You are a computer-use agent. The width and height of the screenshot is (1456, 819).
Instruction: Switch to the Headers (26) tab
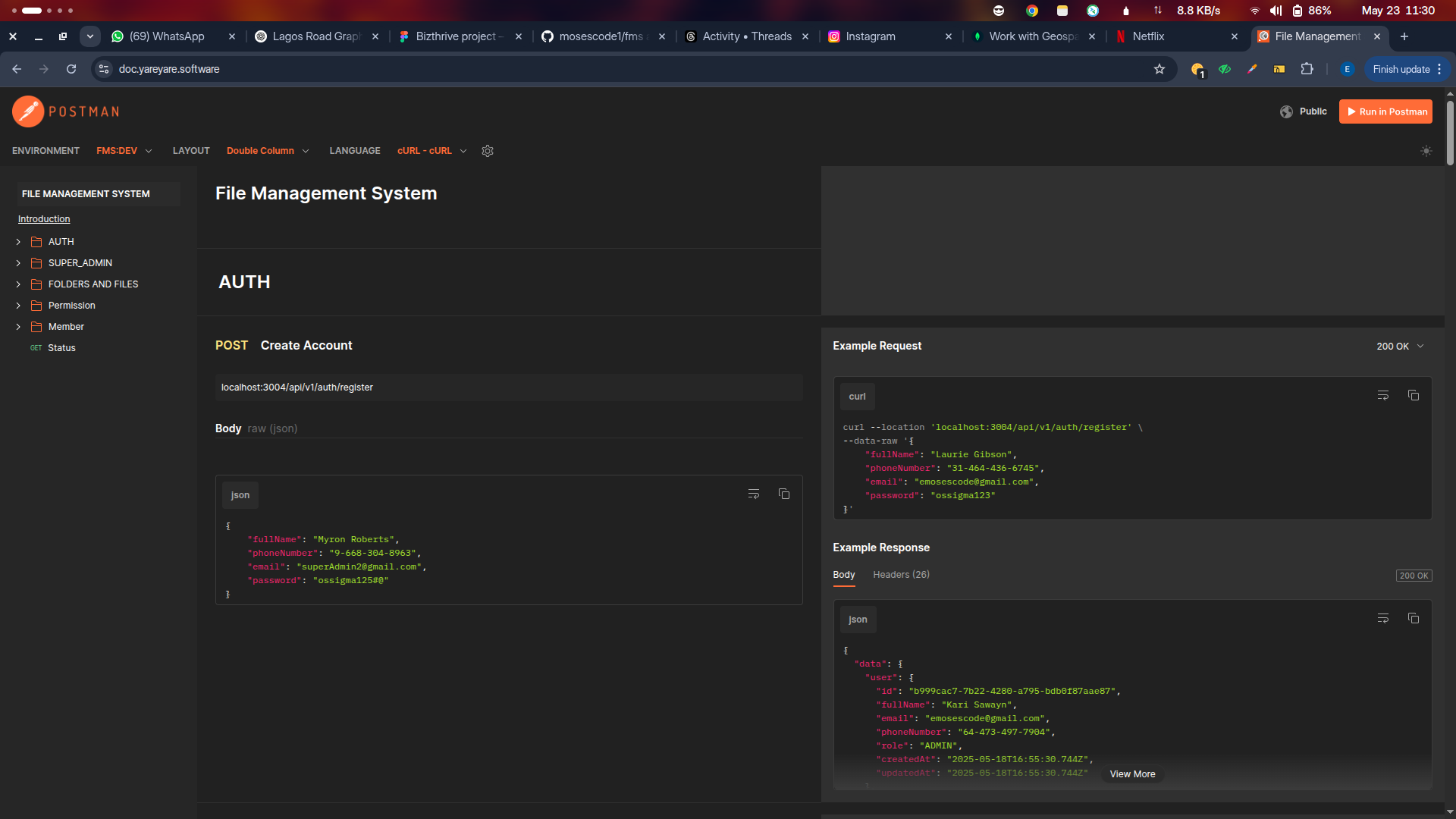pyautogui.click(x=901, y=575)
